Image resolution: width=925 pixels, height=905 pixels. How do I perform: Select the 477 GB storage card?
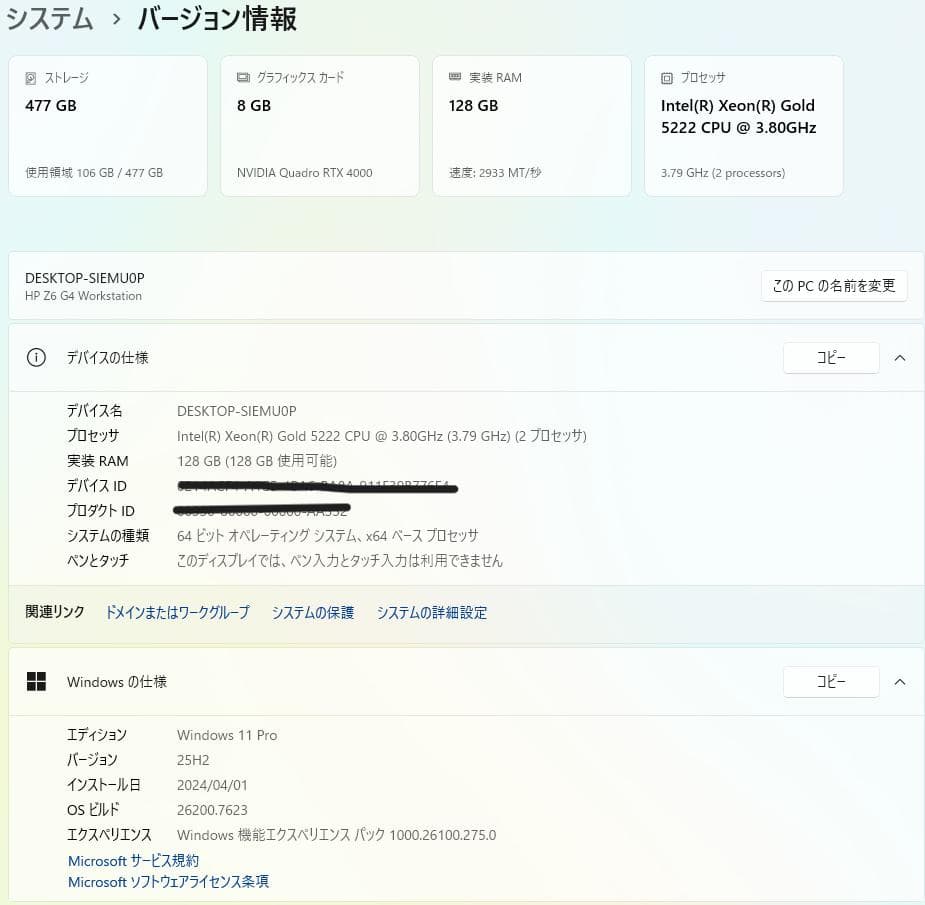[x=107, y=125]
